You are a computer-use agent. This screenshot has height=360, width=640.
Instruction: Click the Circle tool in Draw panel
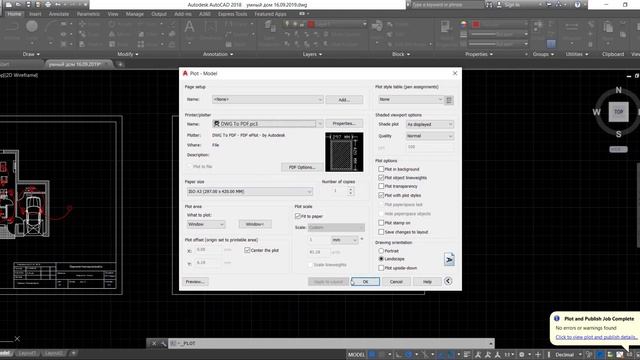(x=31, y=27)
